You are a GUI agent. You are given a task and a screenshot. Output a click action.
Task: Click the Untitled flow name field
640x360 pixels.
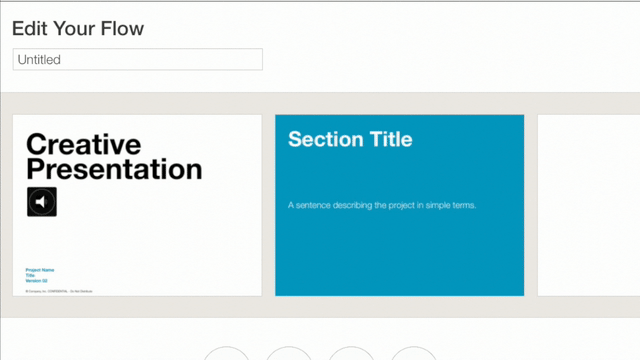tap(138, 60)
